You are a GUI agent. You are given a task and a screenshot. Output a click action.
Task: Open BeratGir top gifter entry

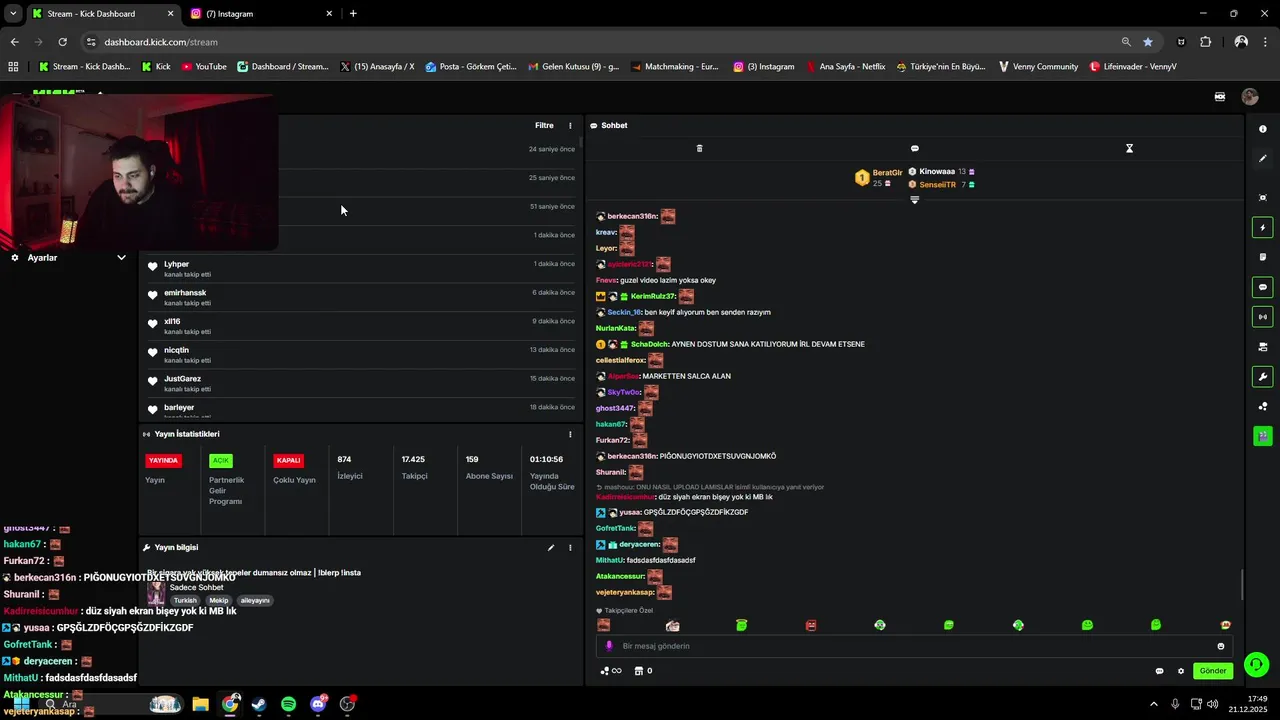[878, 177]
